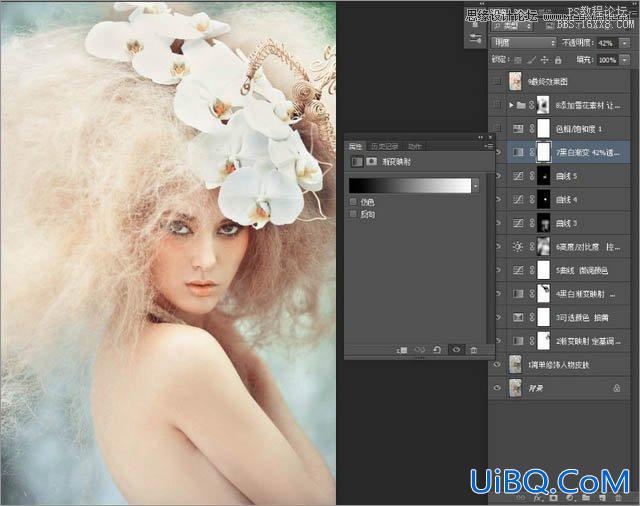Open the opacity slider dropdown arrow
The image size is (640, 506).
tap(624, 43)
